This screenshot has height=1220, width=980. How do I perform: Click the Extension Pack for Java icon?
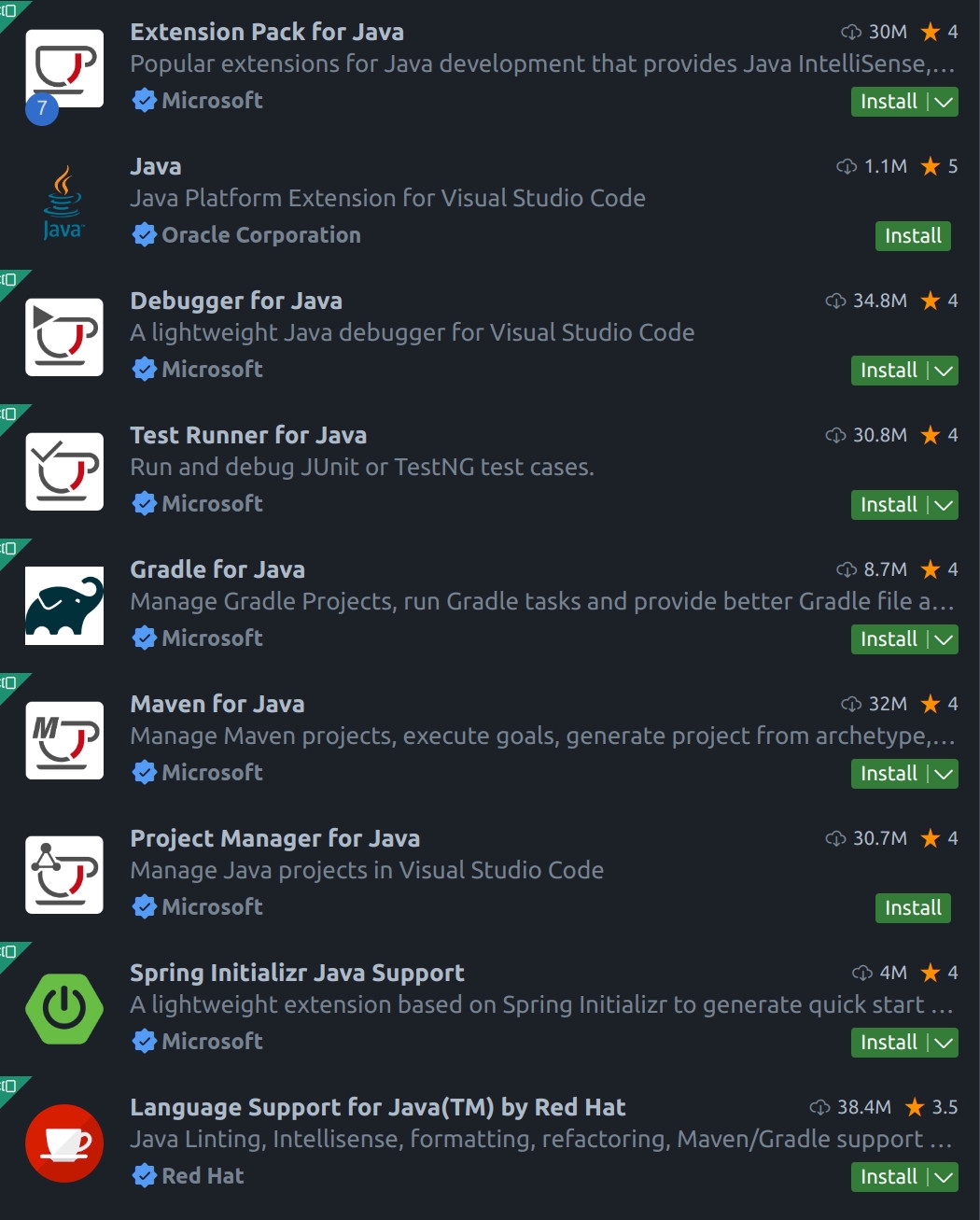[64, 68]
